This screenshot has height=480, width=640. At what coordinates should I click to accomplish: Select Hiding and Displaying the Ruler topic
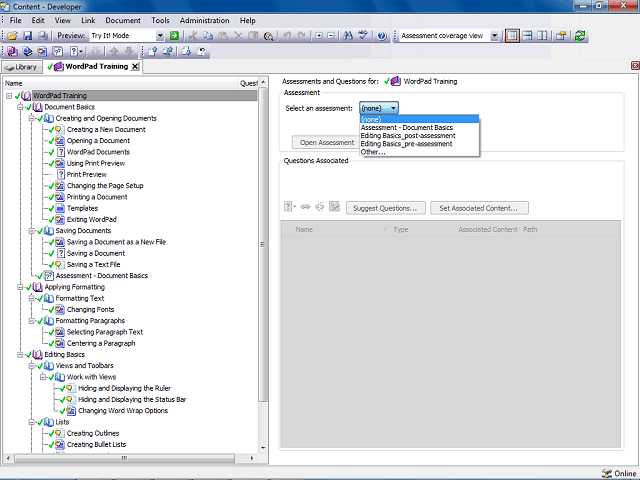pos(124,389)
